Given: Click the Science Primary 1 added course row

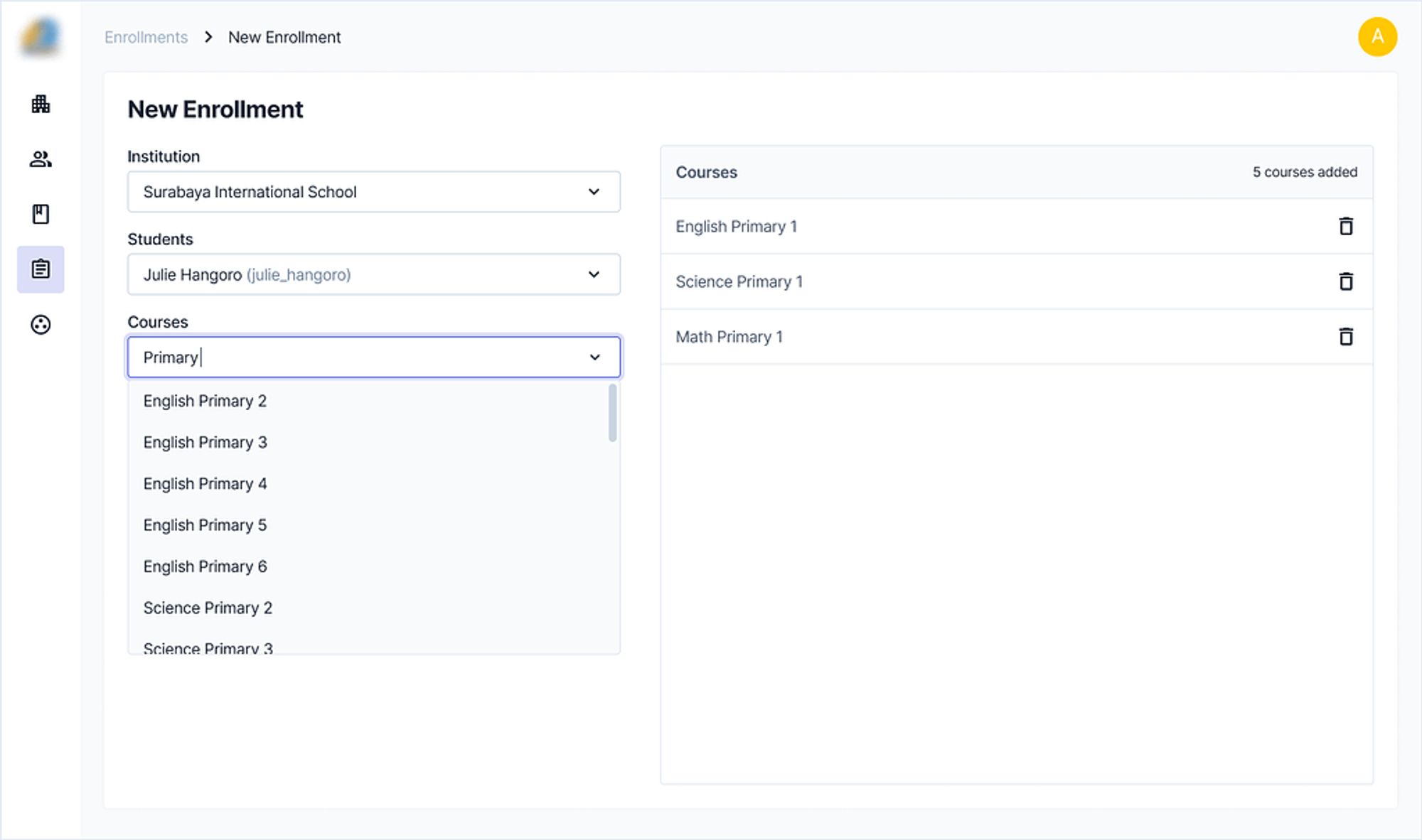Looking at the screenshot, I should [1017, 281].
